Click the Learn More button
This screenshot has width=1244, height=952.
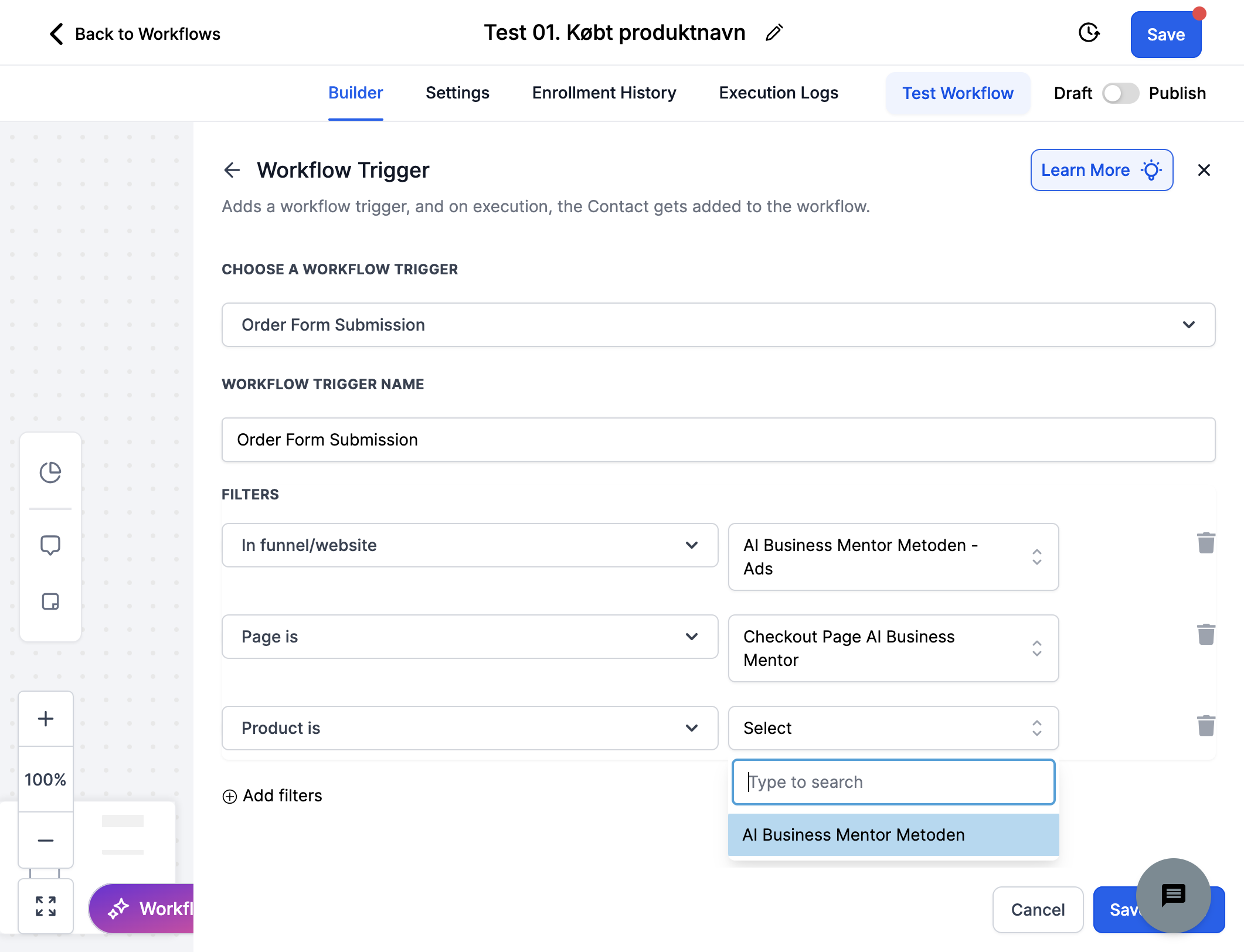pyautogui.click(x=1102, y=170)
